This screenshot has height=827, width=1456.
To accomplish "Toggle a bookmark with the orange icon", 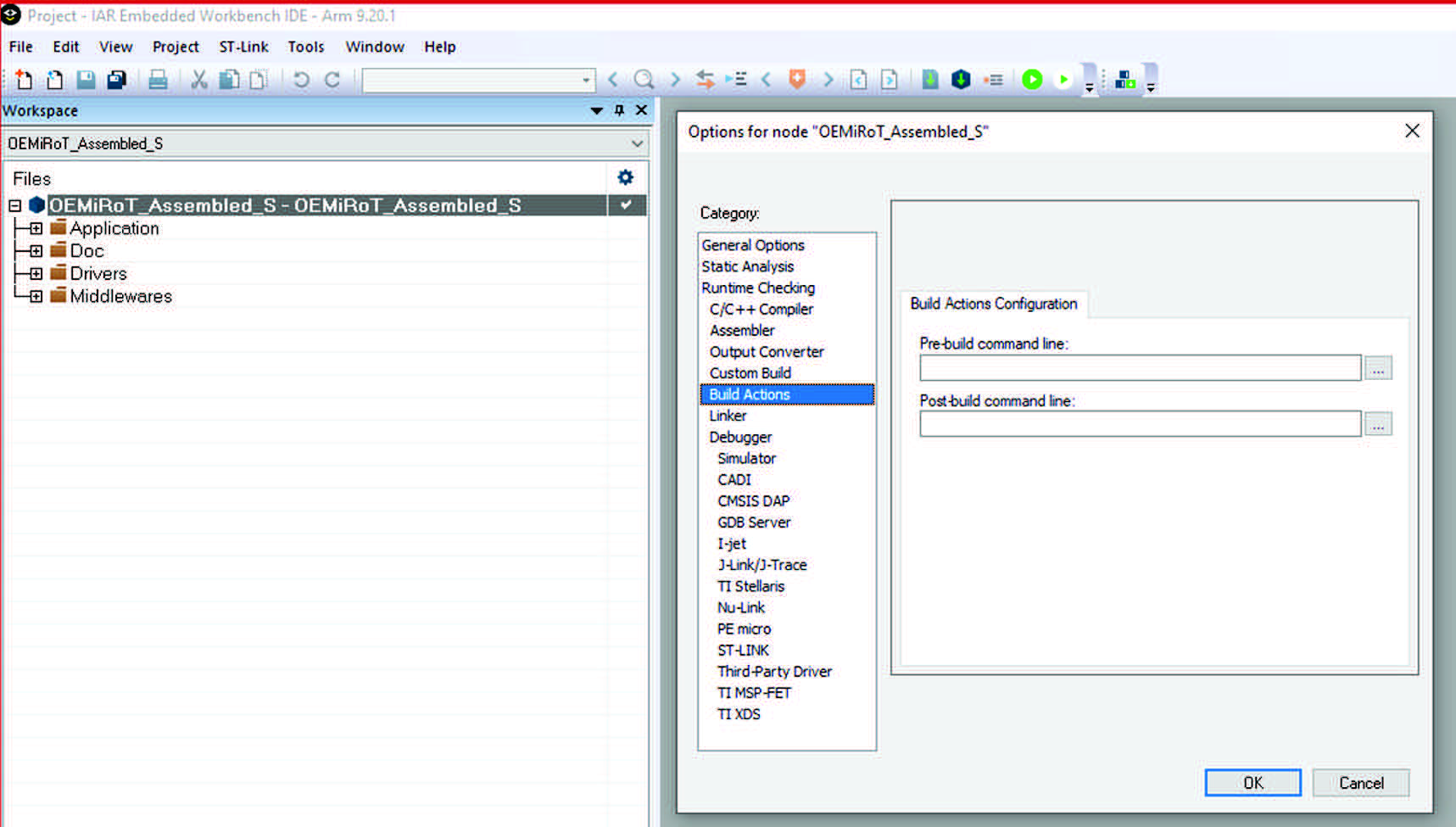I will point(797,80).
